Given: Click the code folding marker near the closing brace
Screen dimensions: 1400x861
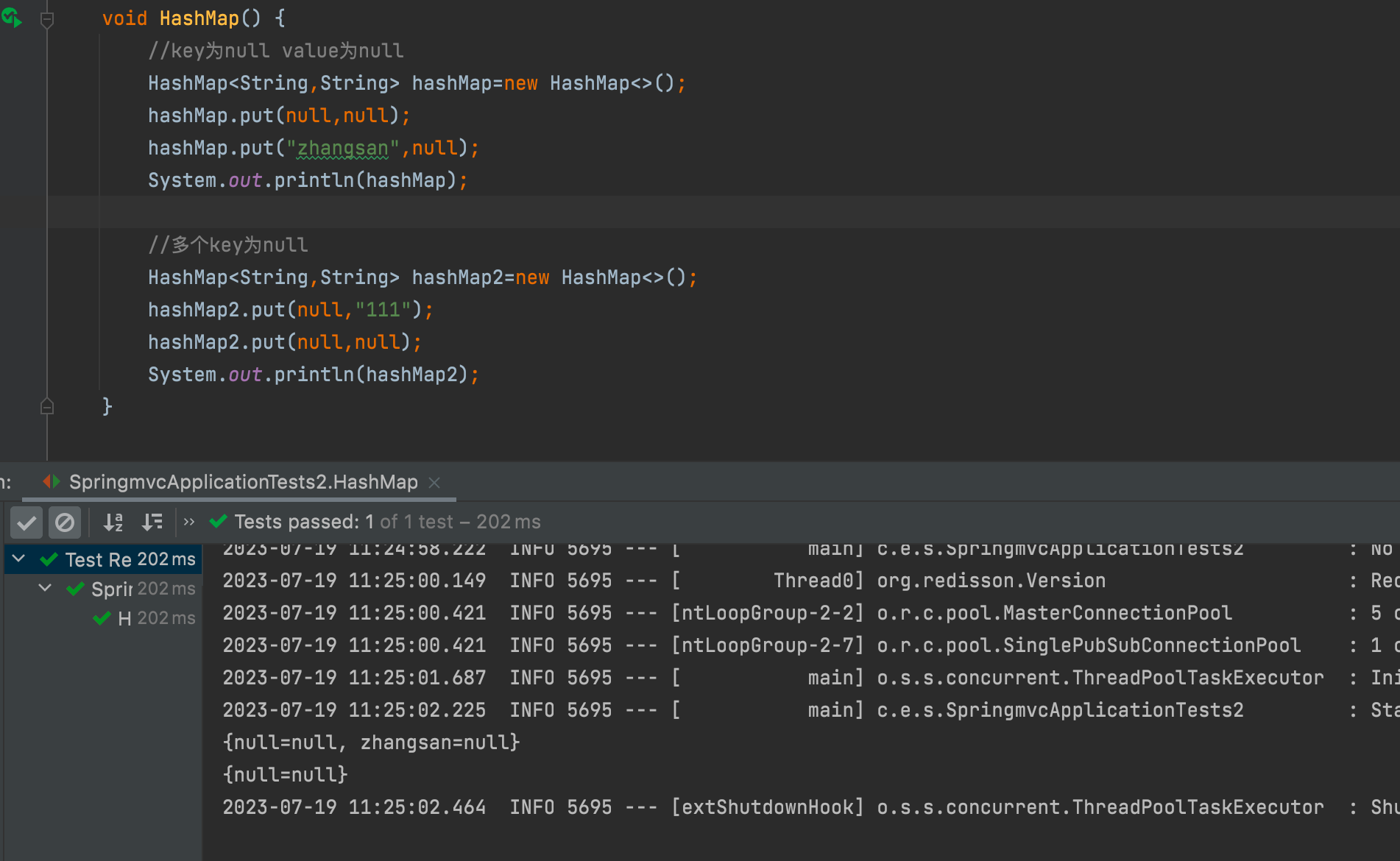Looking at the screenshot, I should pos(46,405).
